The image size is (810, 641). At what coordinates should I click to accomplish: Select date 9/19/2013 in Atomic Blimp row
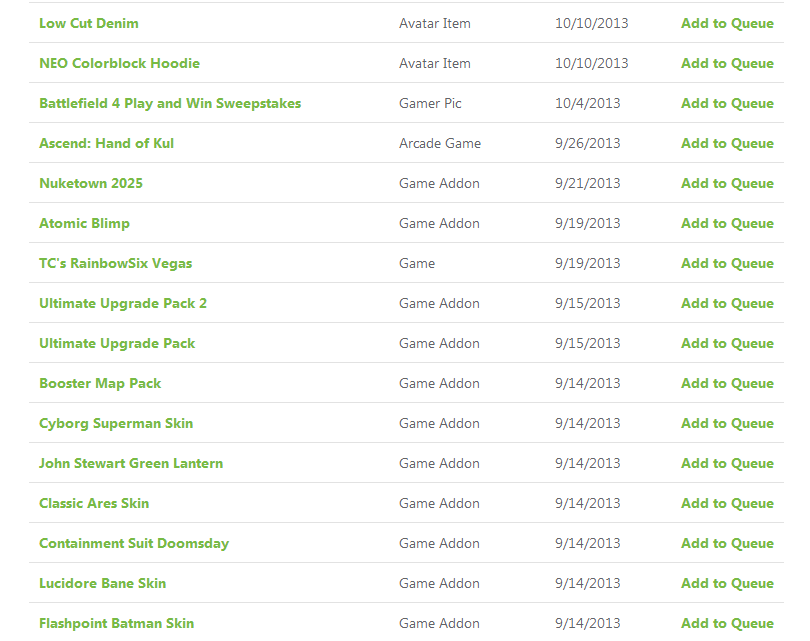click(x=587, y=223)
